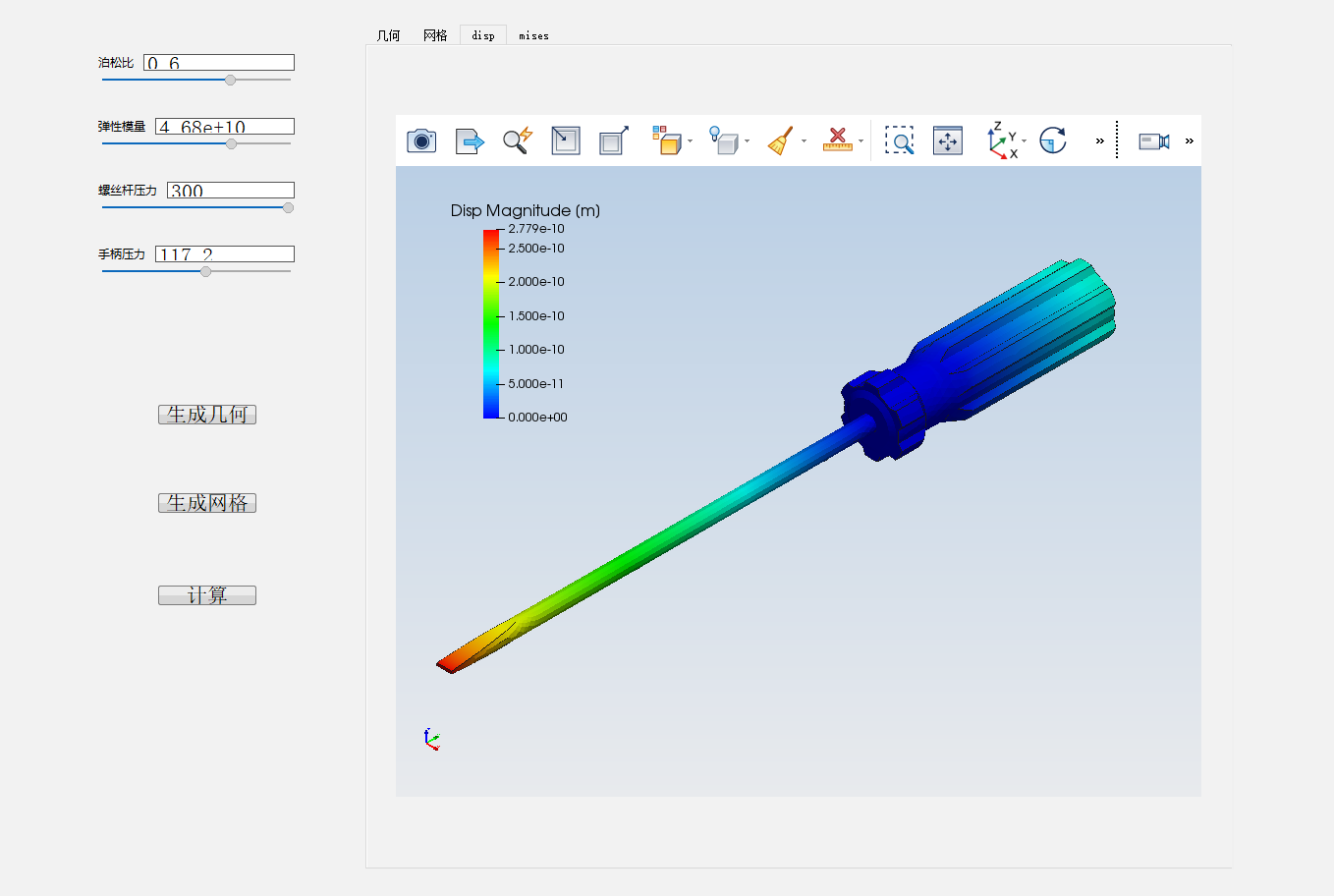The width and height of the screenshot is (1334, 896).
Task: Open the light bulb cube dropdown arrow
Action: tap(748, 141)
